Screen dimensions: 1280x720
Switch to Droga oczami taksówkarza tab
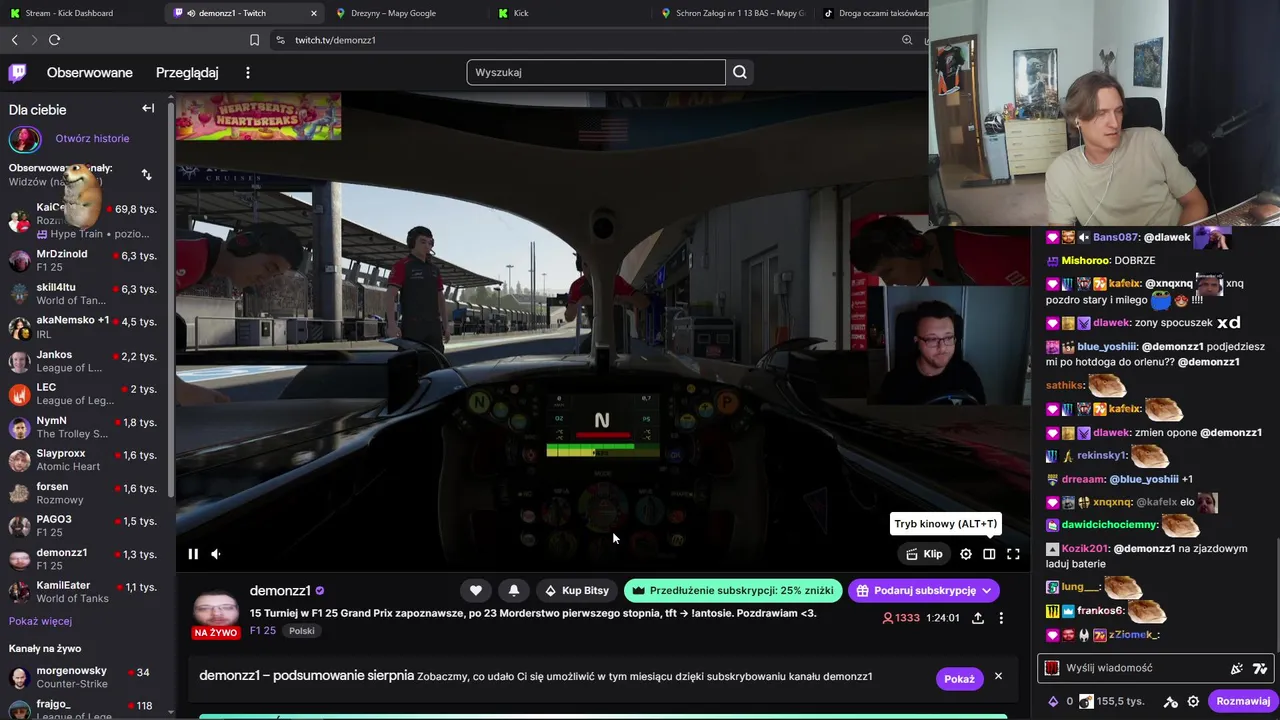pyautogui.click(x=876, y=13)
